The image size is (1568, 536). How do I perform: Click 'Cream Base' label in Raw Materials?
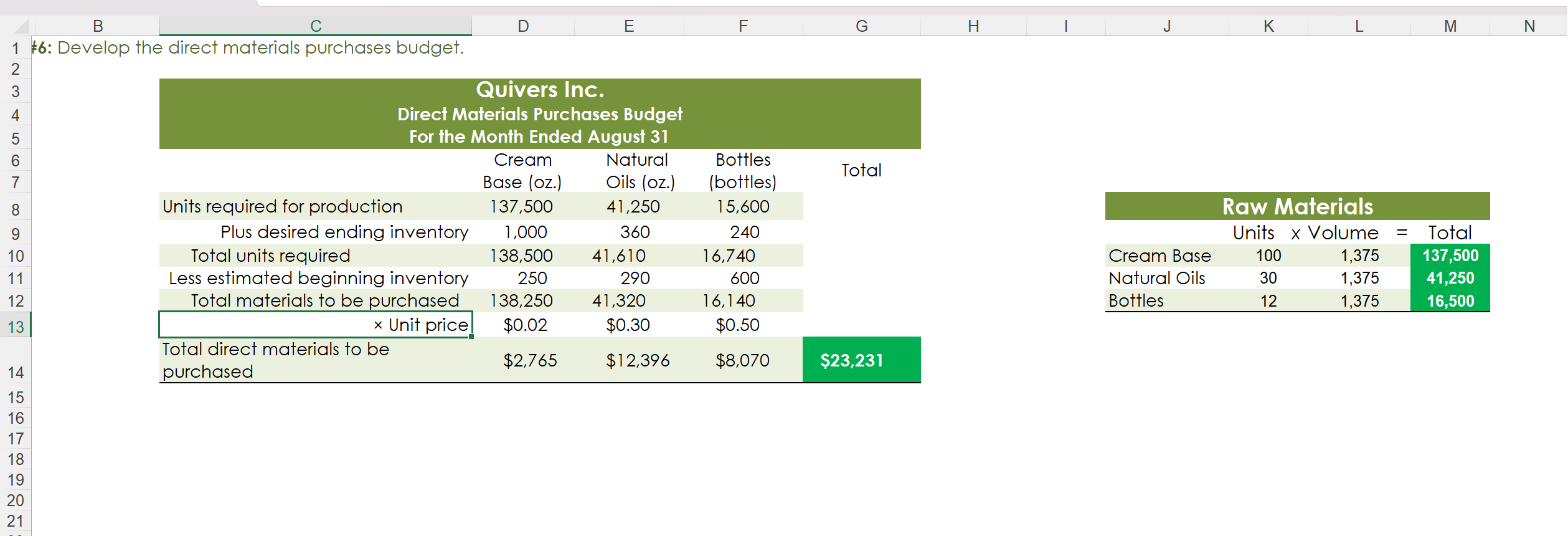(x=1159, y=256)
